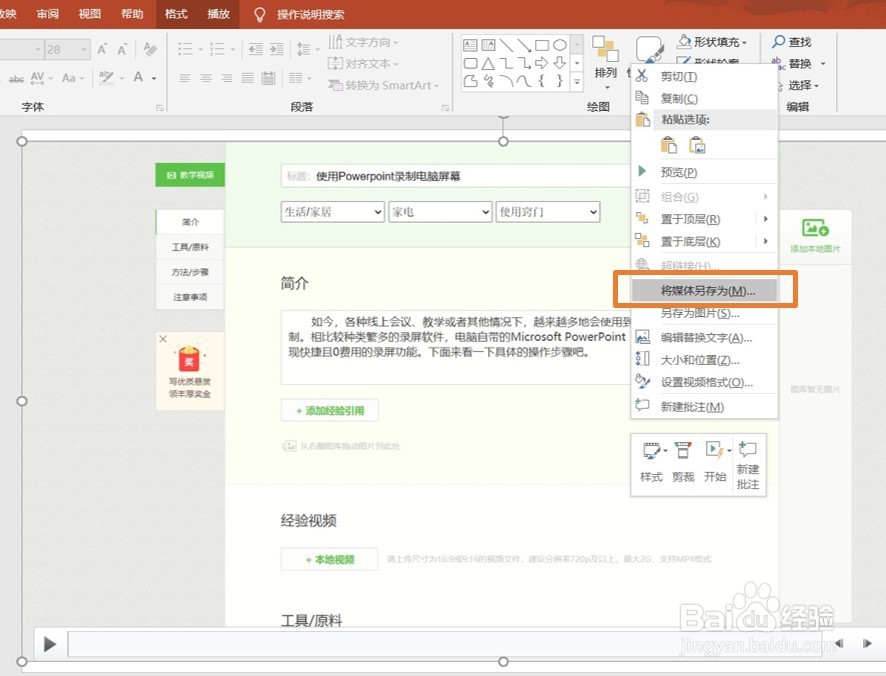Image resolution: width=886 pixels, height=676 pixels.
Task: Click the font color A button
Action: pyautogui.click(x=138, y=77)
